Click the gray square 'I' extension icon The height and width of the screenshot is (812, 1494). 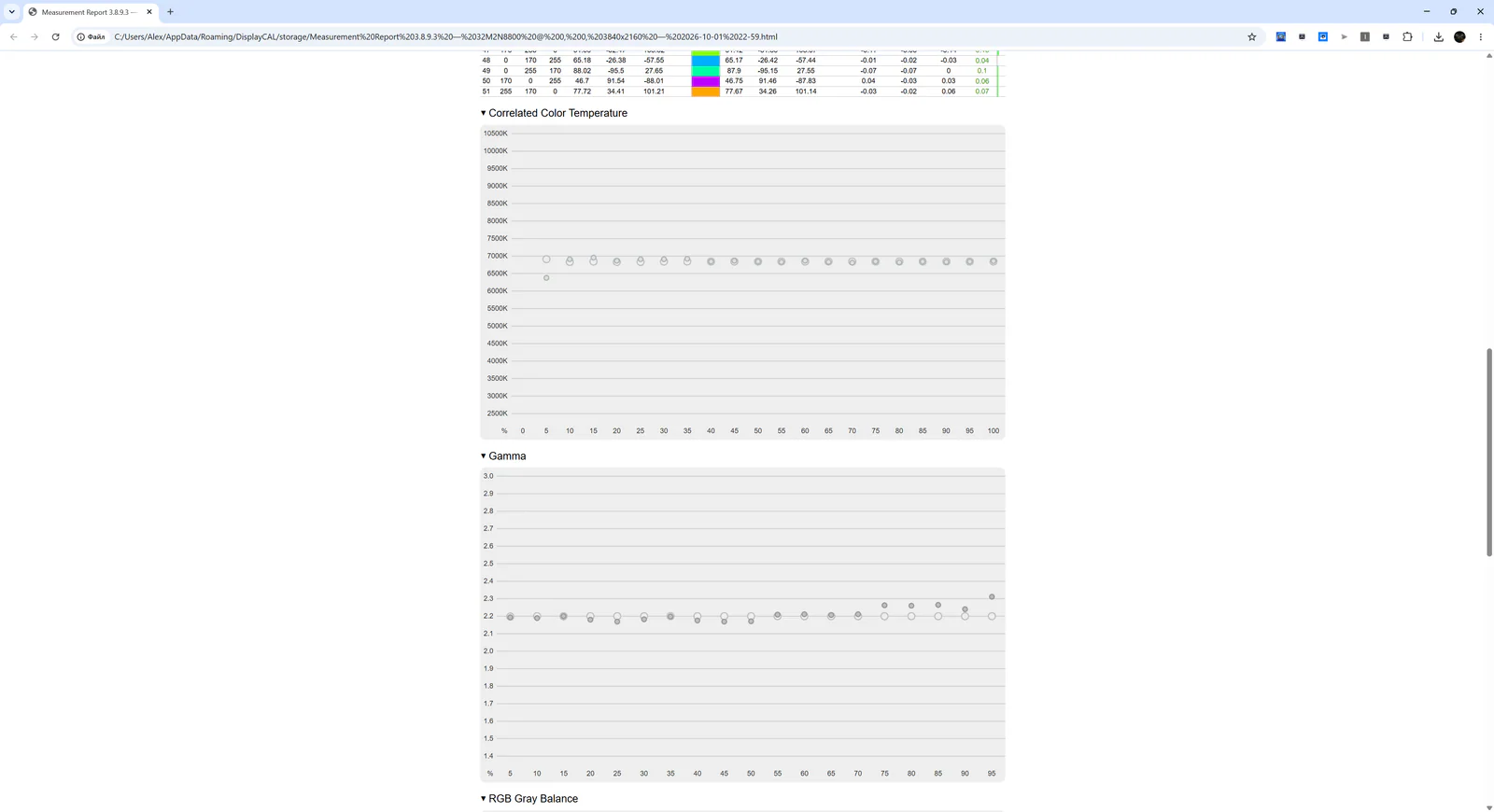(x=1364, y=37)
